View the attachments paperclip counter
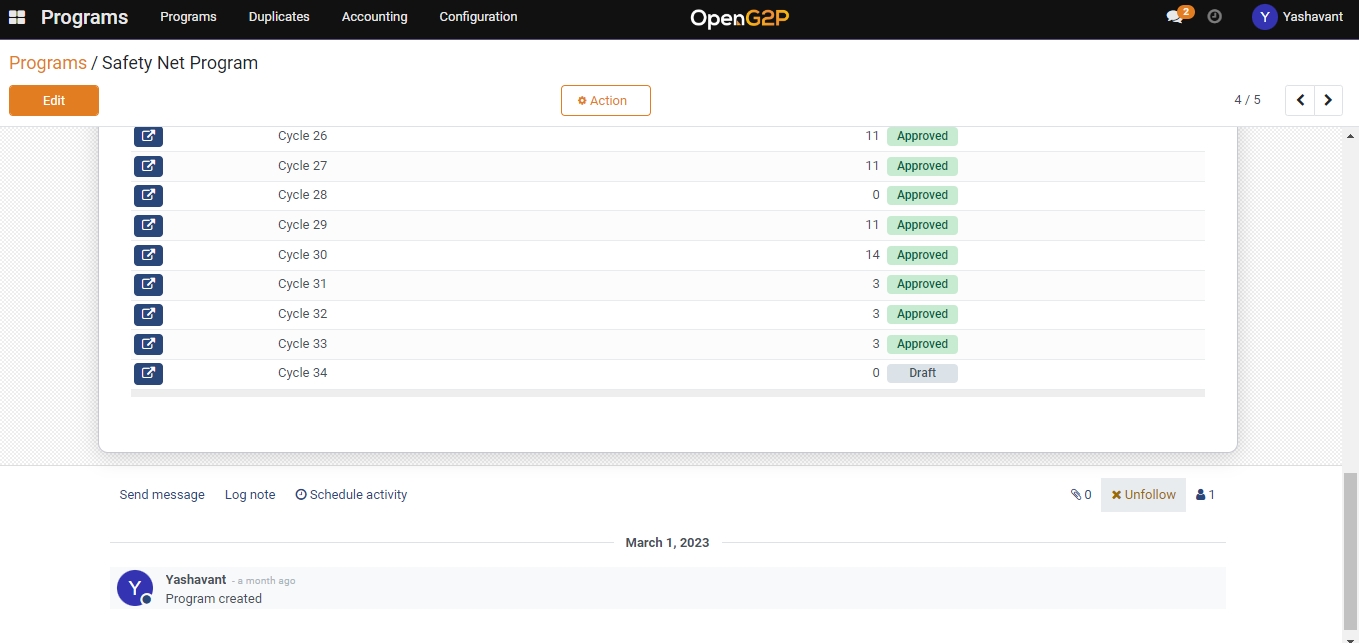 [x=1081, y=494]
